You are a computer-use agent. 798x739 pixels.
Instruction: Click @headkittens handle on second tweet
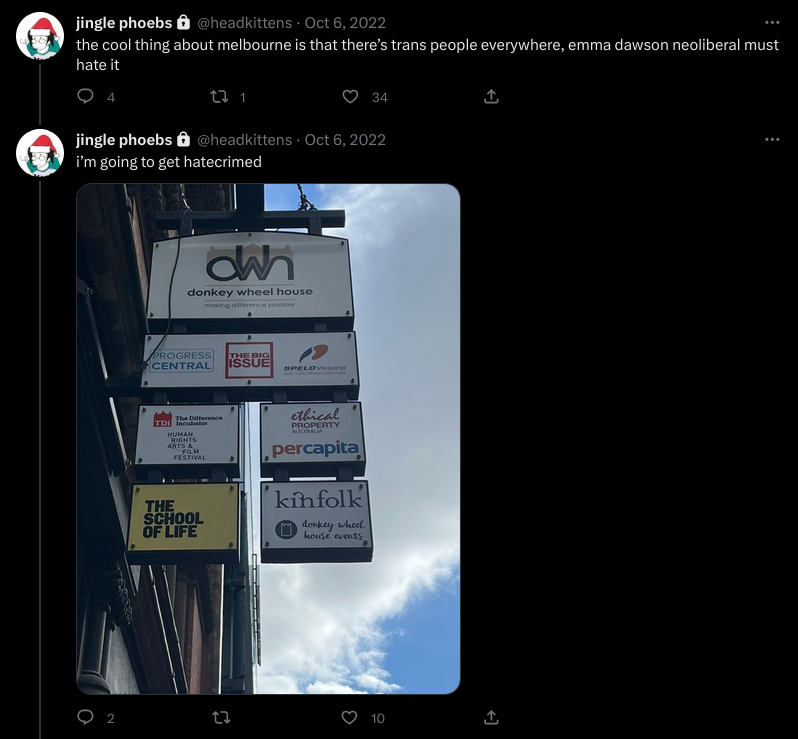pyautogui.click(x=244, y=140)
